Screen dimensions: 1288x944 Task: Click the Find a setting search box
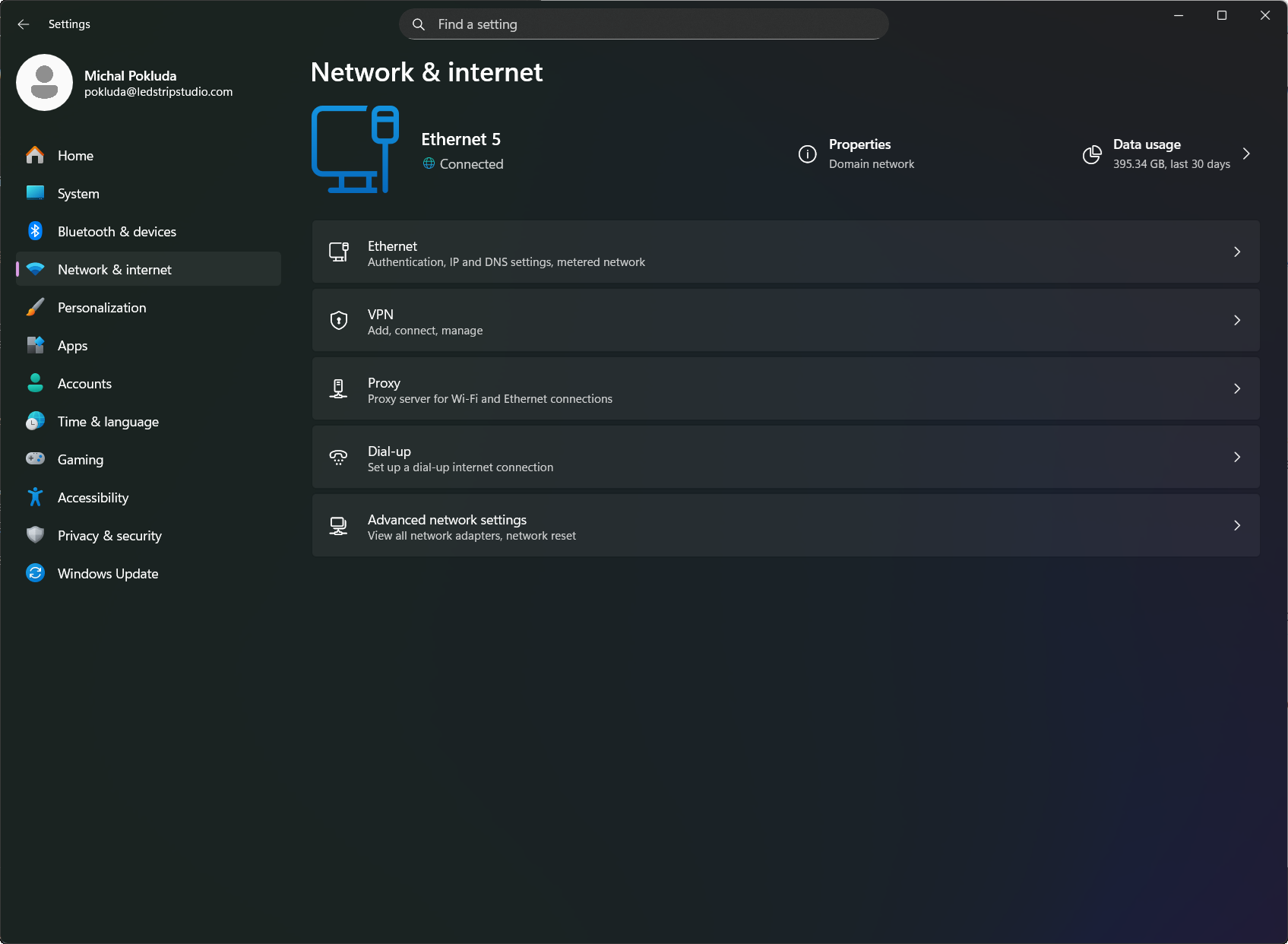pyautogui.click(x=644, y=24)
